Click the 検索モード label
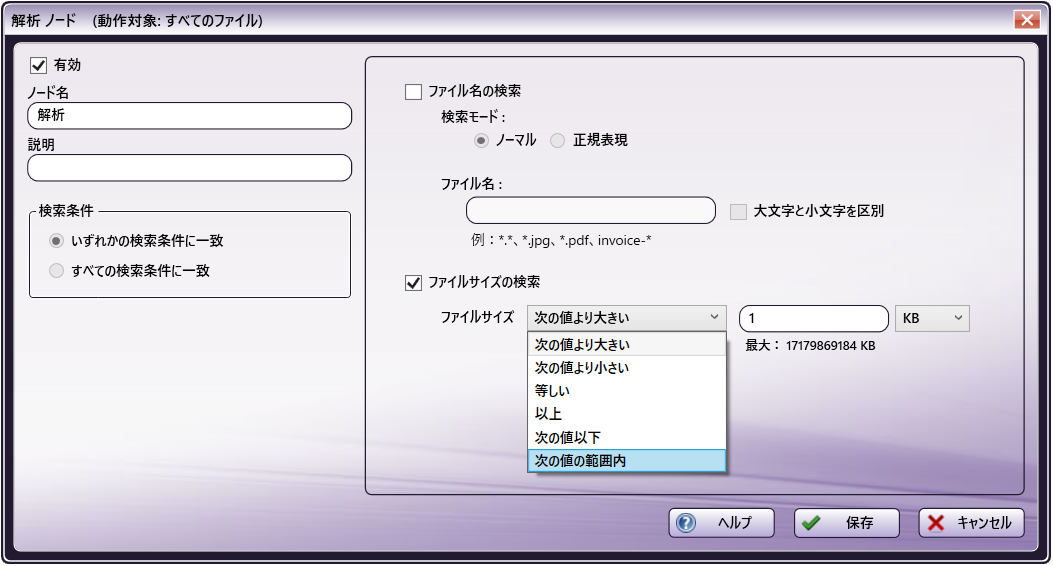This screenshot has height=566, width=1053. click(473, 117)
